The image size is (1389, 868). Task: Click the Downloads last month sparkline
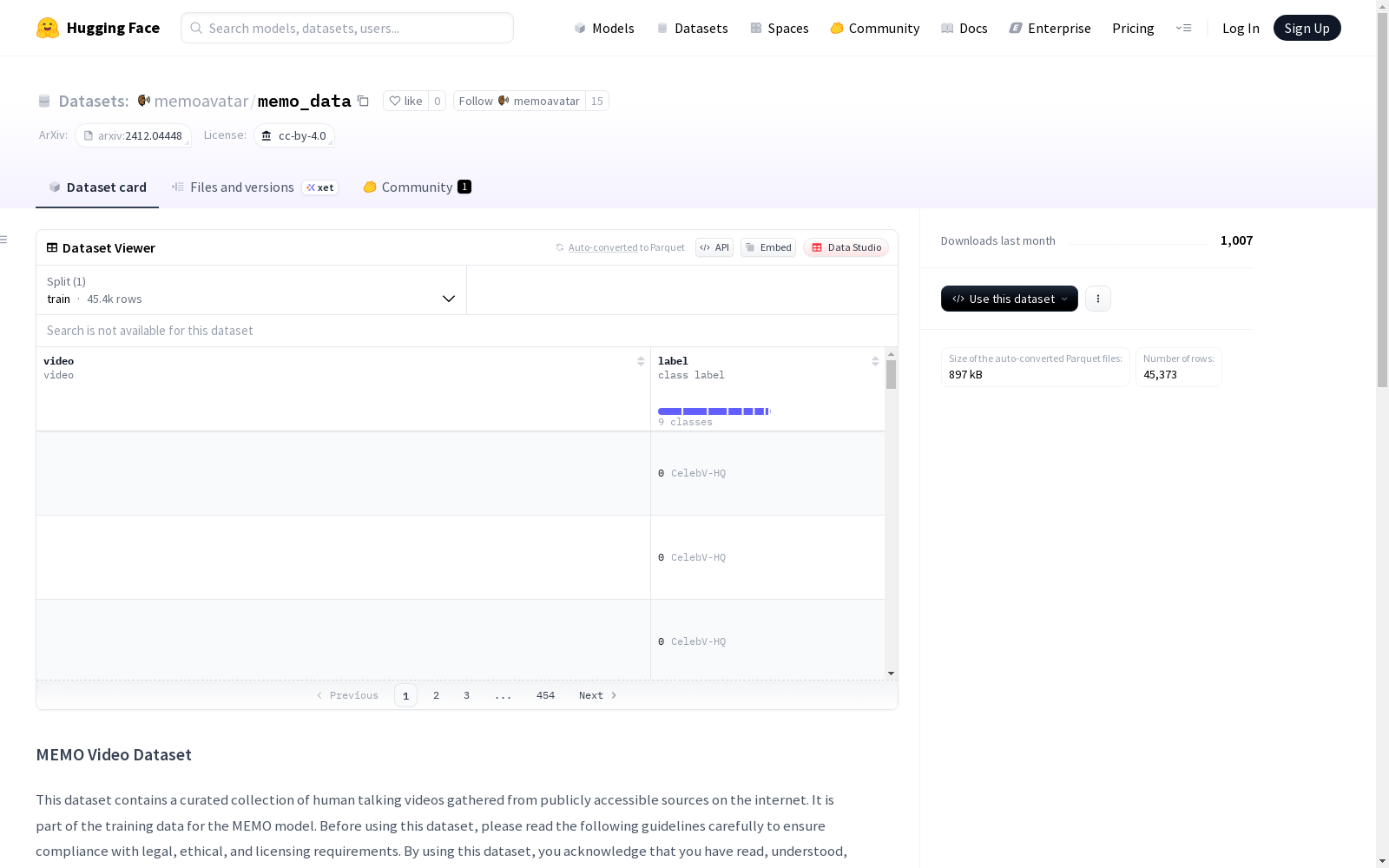pyautogui.click(x=1138, y=241)
